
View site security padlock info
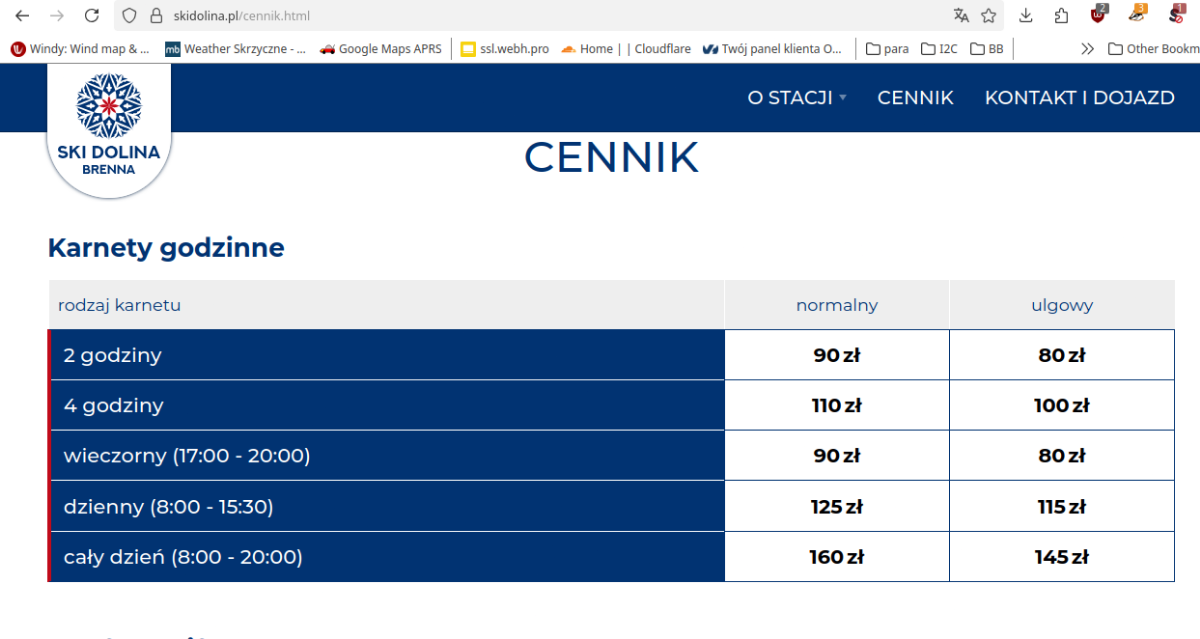(155, 15)
